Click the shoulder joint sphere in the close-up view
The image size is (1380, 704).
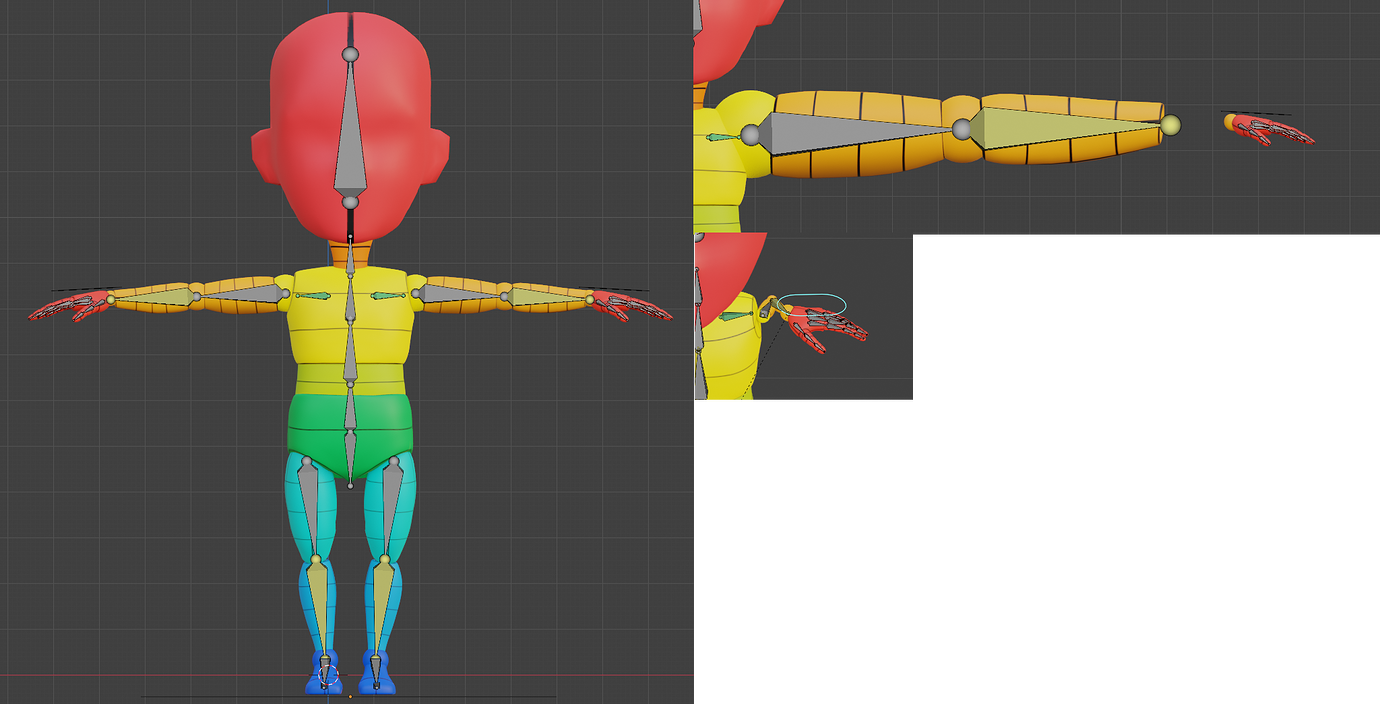pyautogui.click(x=750, y=134)
